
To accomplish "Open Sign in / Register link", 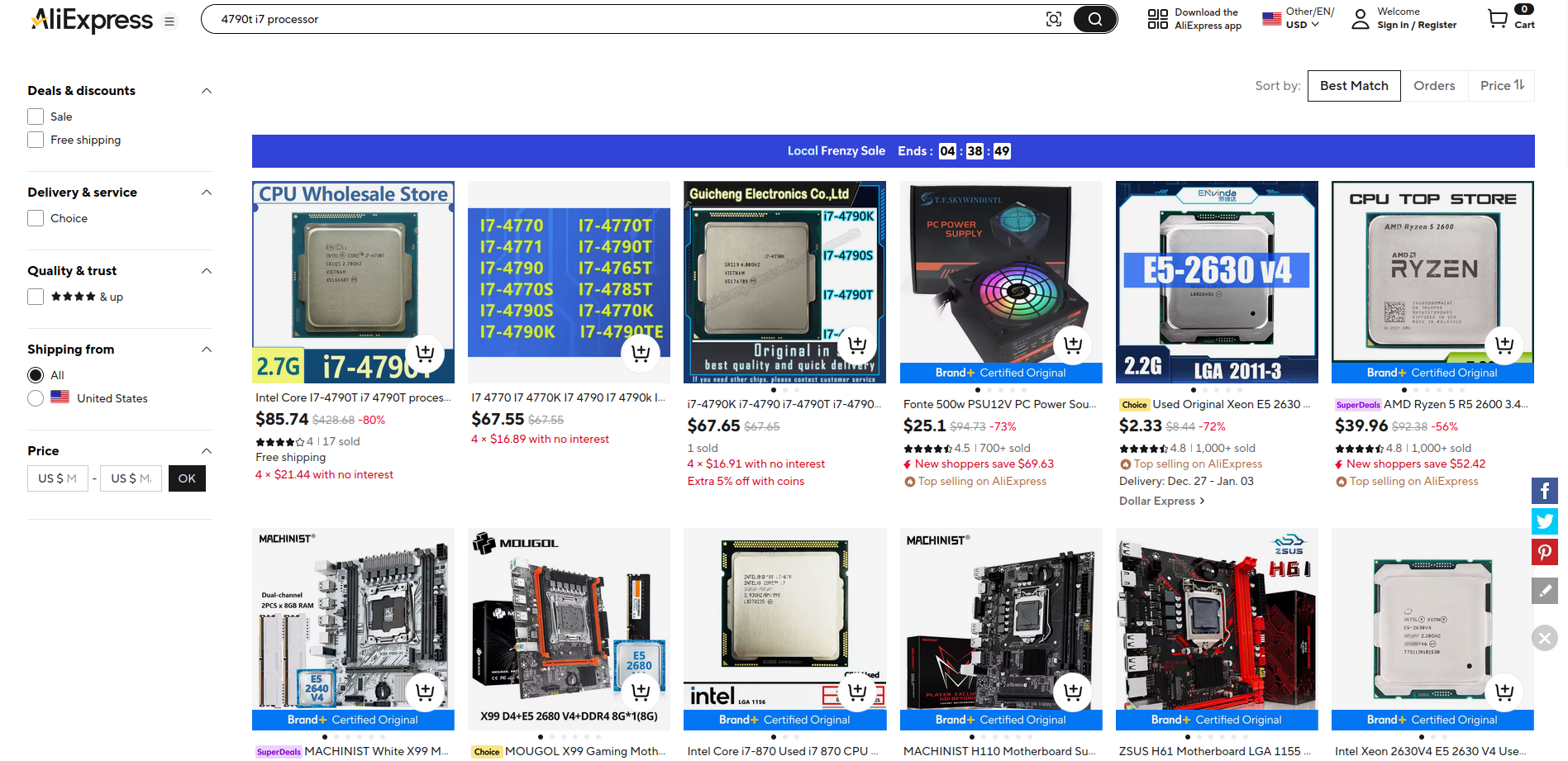I will pyautogui.click(x=1417, y=25).
